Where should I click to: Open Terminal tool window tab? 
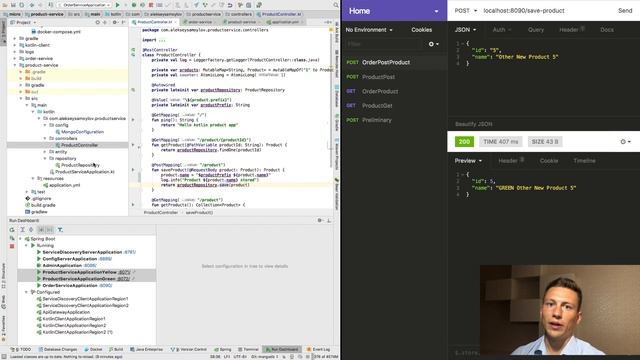(249, 349)
